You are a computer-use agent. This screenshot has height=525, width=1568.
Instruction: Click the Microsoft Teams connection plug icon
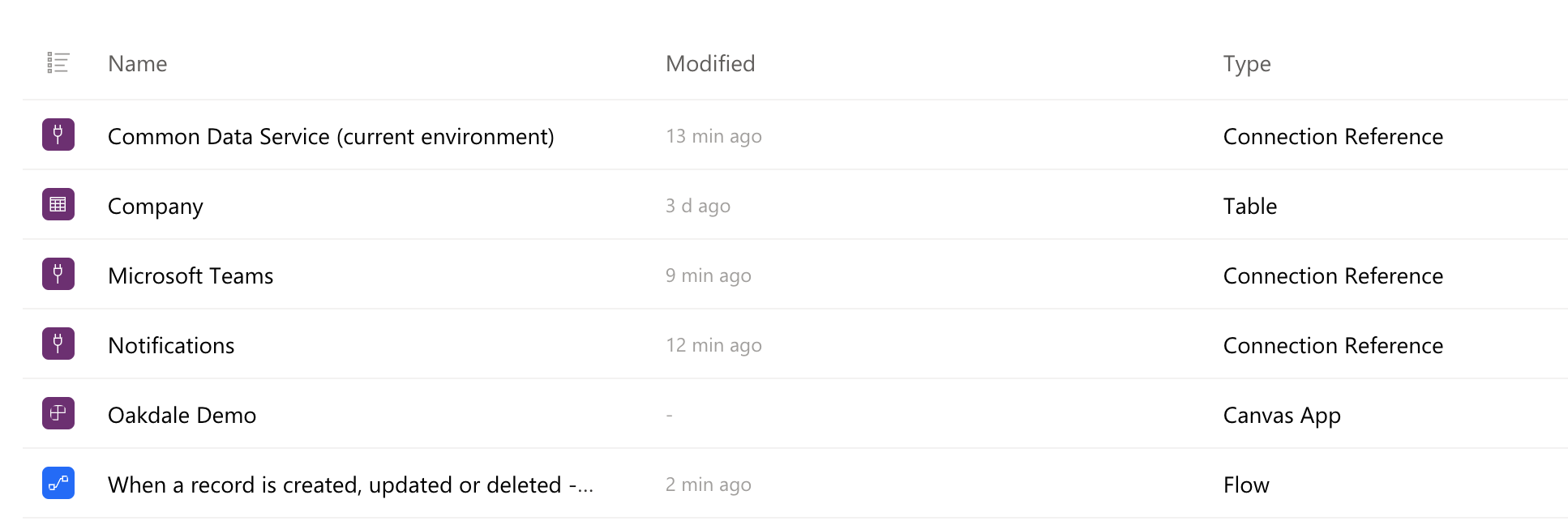(x=58, y=274)
